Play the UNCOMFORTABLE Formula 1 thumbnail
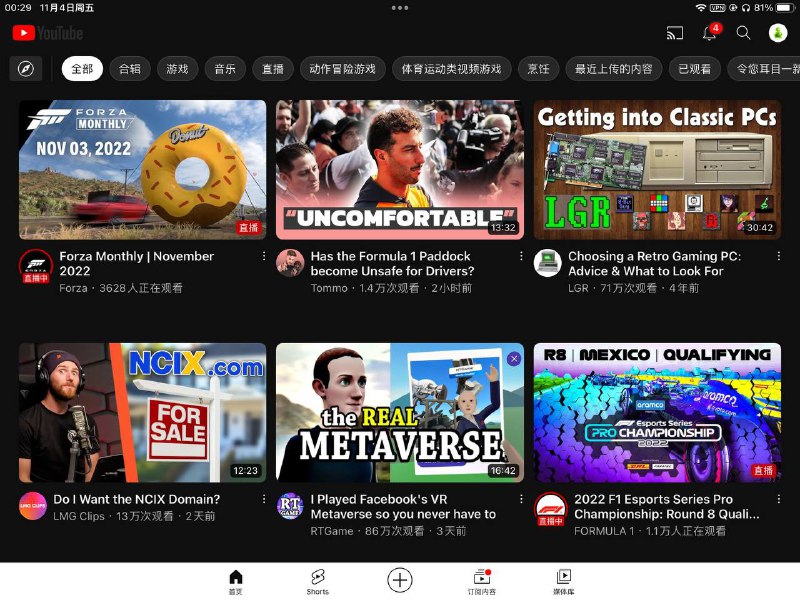This screenshot has width=800, height=600. [x=399, y=169]
